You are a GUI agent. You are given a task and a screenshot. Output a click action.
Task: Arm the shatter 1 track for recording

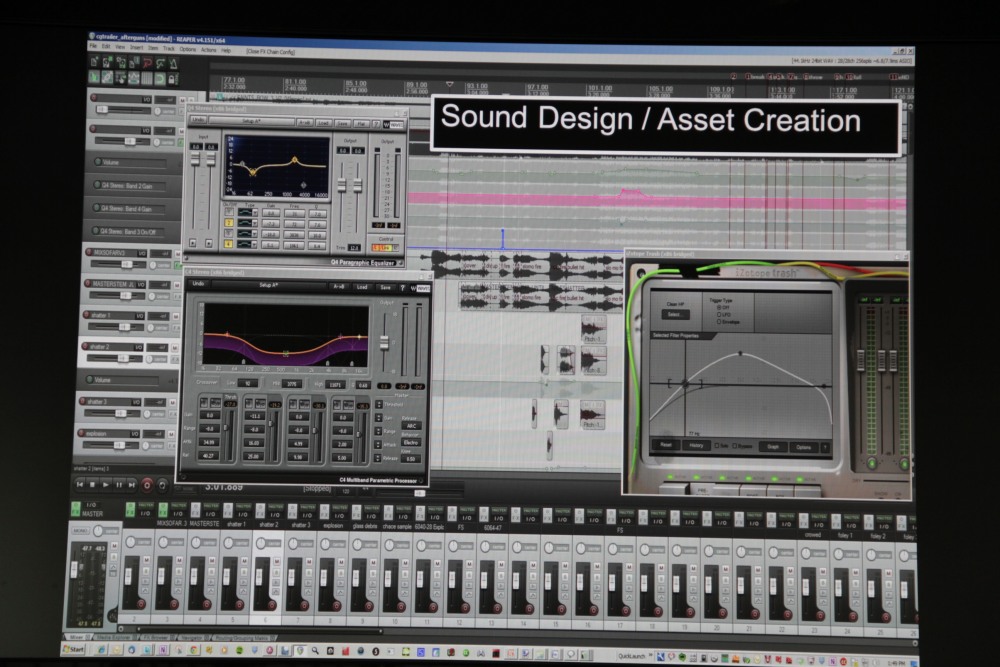coord(85,315)
